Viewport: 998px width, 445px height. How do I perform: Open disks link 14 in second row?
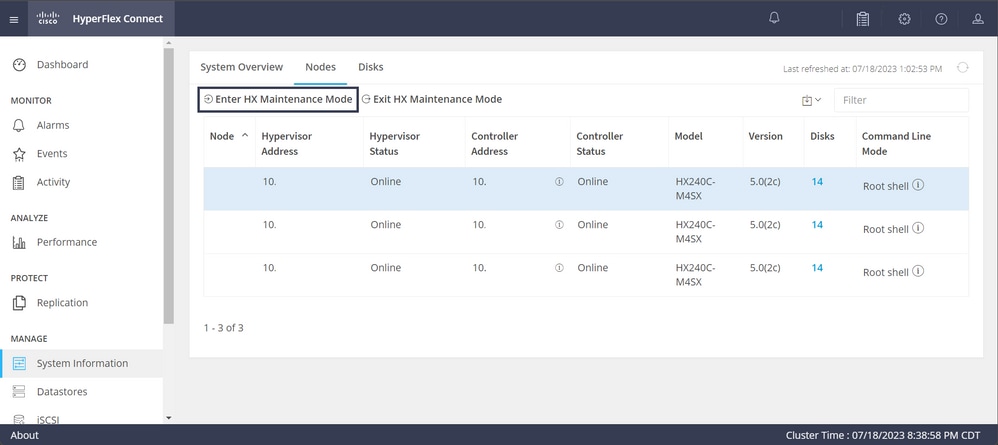(x=817, y=225)
